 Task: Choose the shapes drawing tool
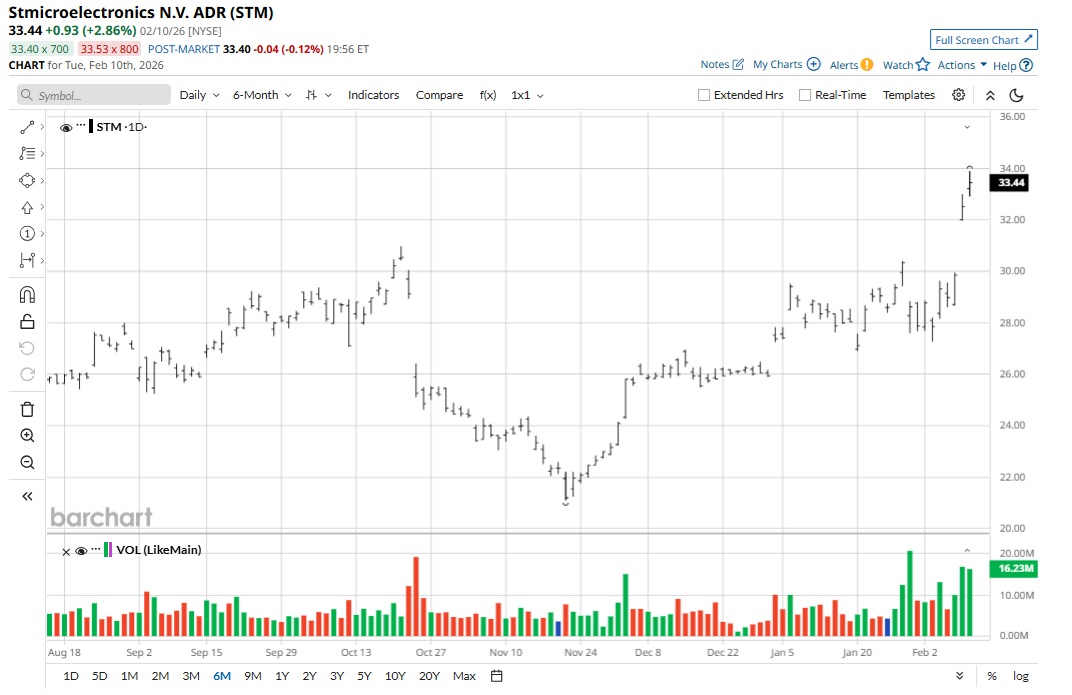pyautogui.click(x=27, y=180)
